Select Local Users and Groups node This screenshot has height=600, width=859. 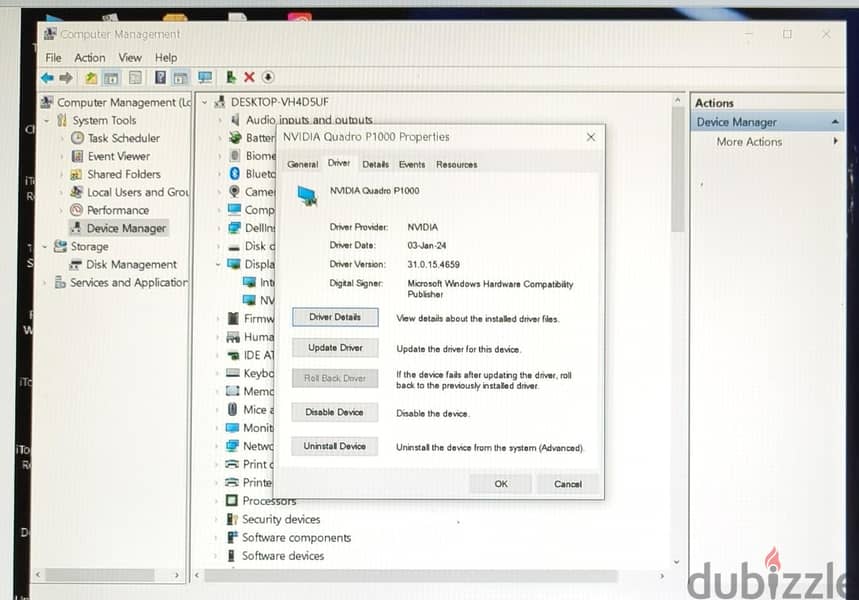click(138, 192)
